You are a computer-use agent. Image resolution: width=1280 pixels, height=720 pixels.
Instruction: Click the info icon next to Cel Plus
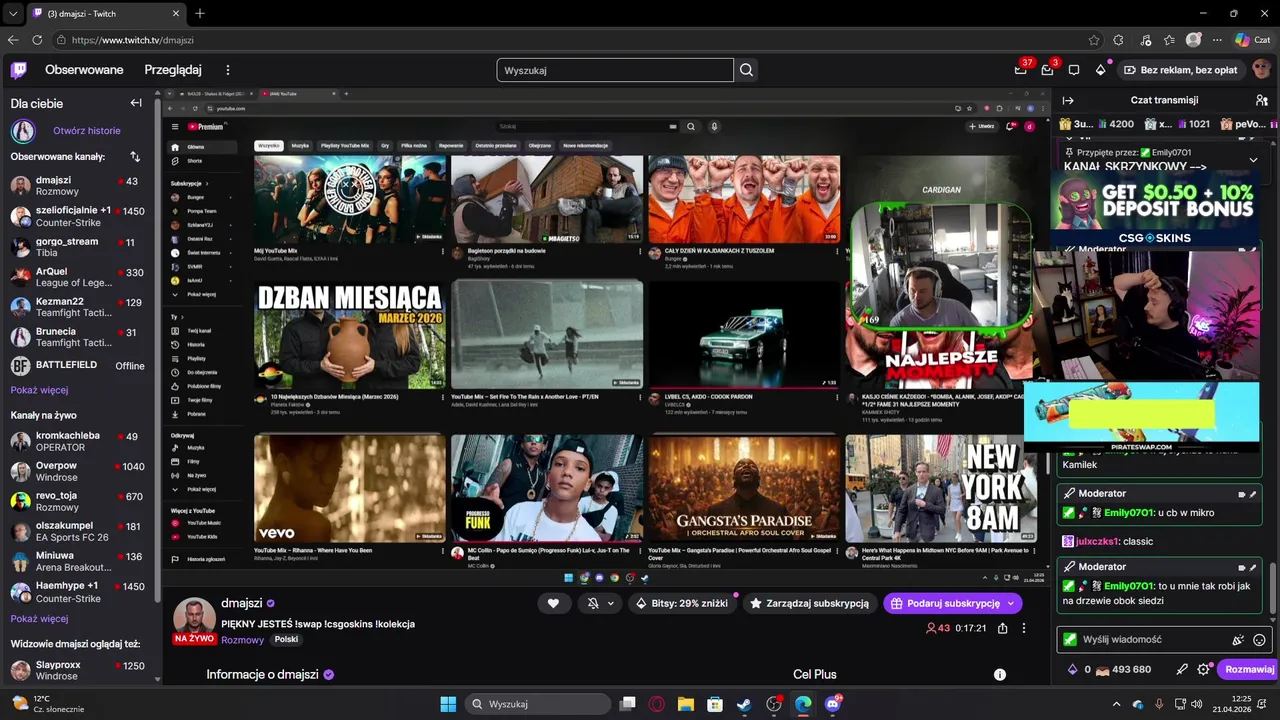[x=999, y=675]
